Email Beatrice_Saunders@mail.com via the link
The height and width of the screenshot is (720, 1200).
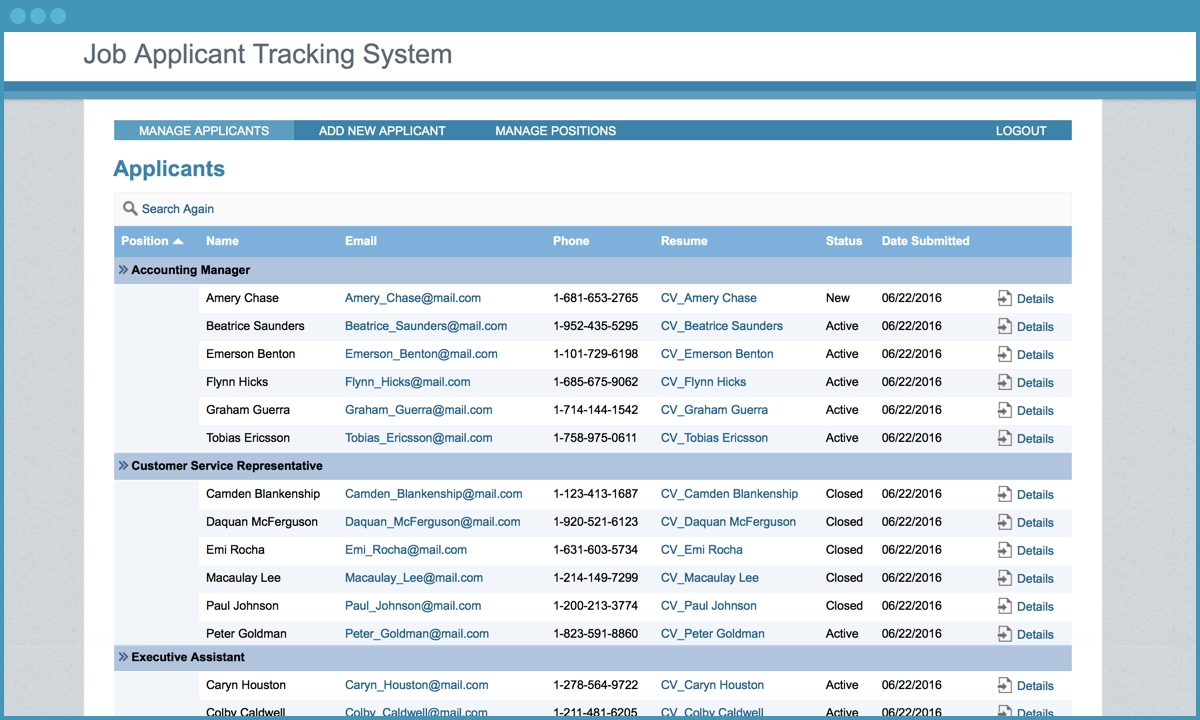pyautogui.click(x=425, y=326)
